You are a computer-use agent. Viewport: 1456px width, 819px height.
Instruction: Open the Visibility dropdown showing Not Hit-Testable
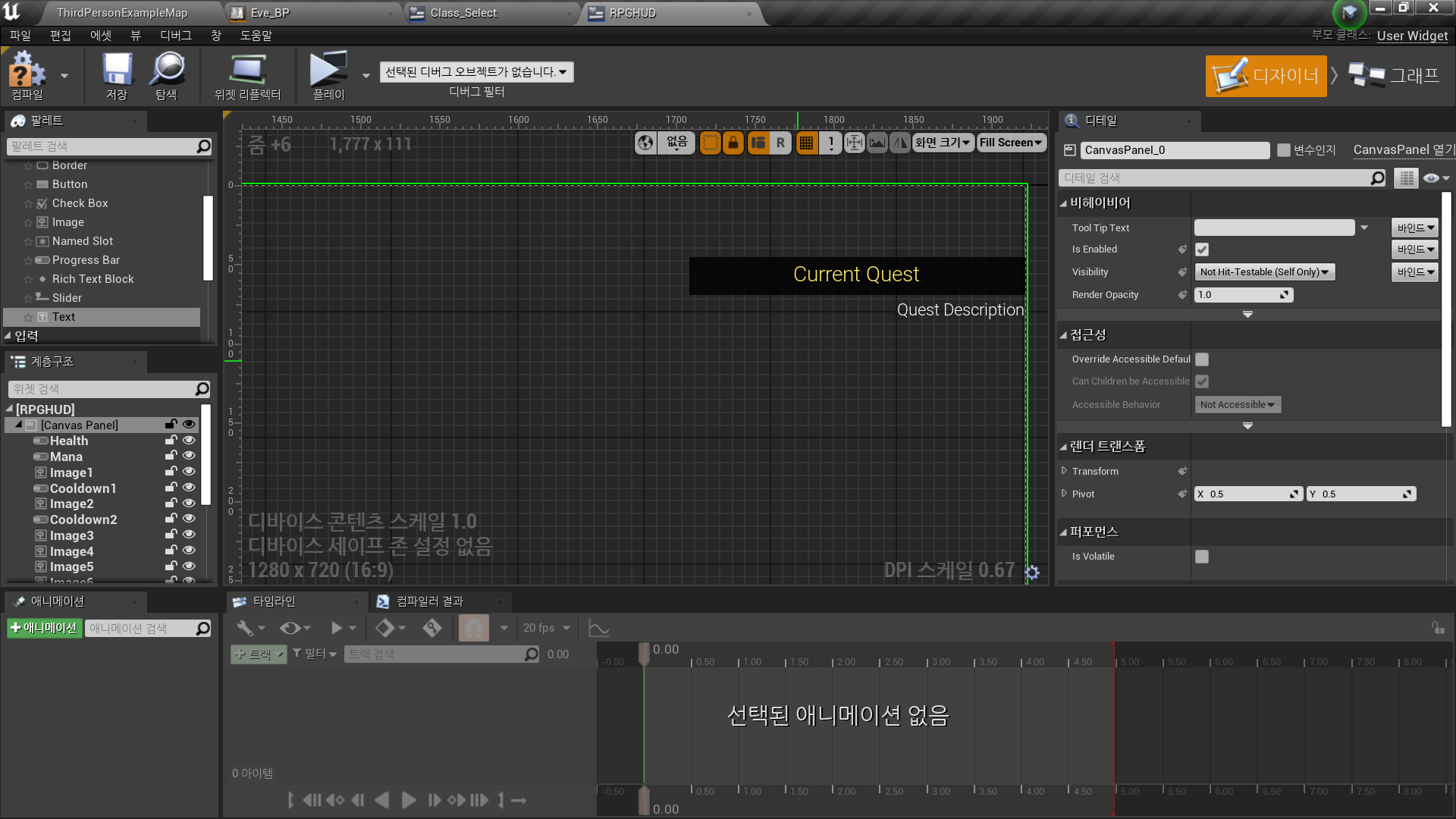coord(1263,271)
